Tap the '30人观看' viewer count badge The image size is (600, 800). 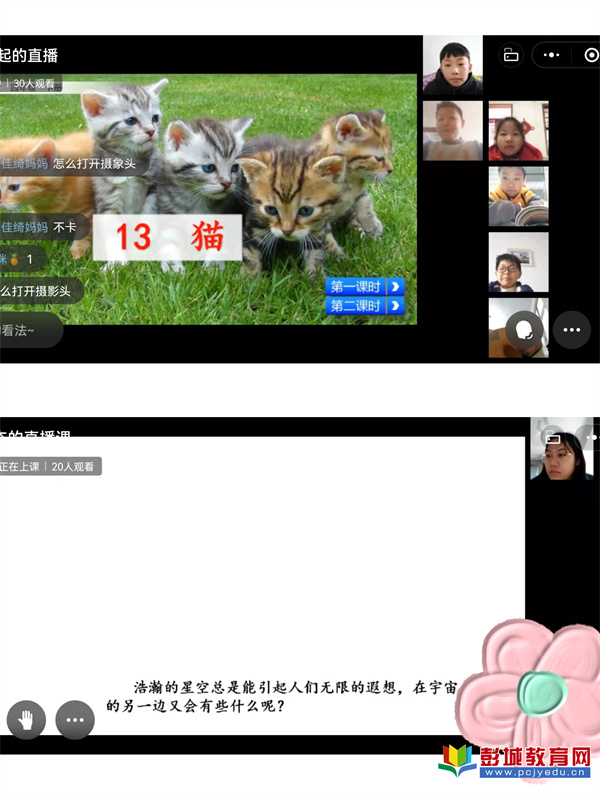coord(34,84)
